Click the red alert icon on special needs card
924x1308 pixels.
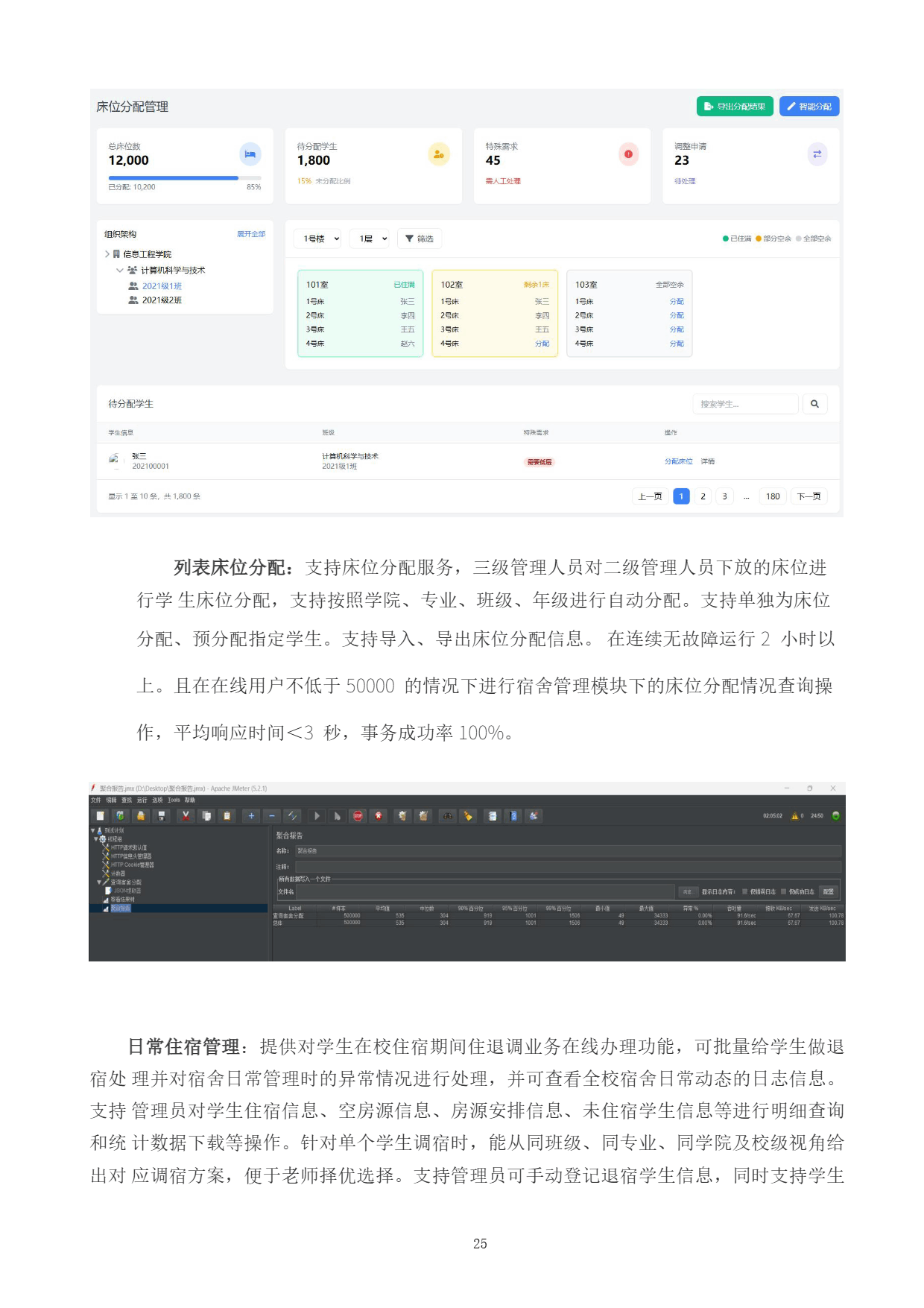tap(628, 154)
